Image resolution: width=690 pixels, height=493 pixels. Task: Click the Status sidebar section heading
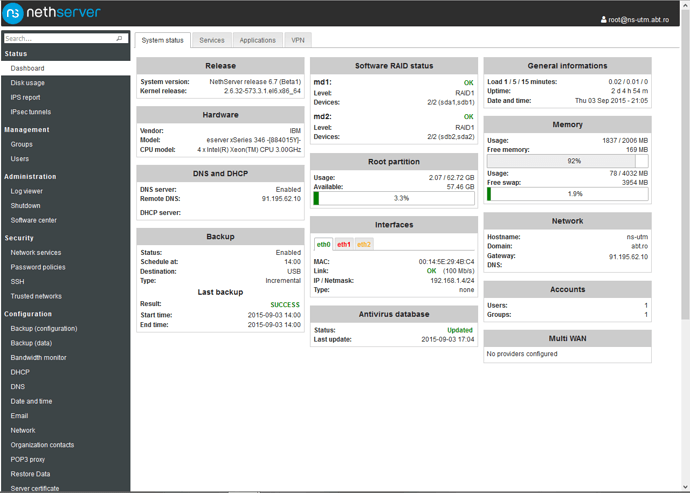[x=16, y=54]
